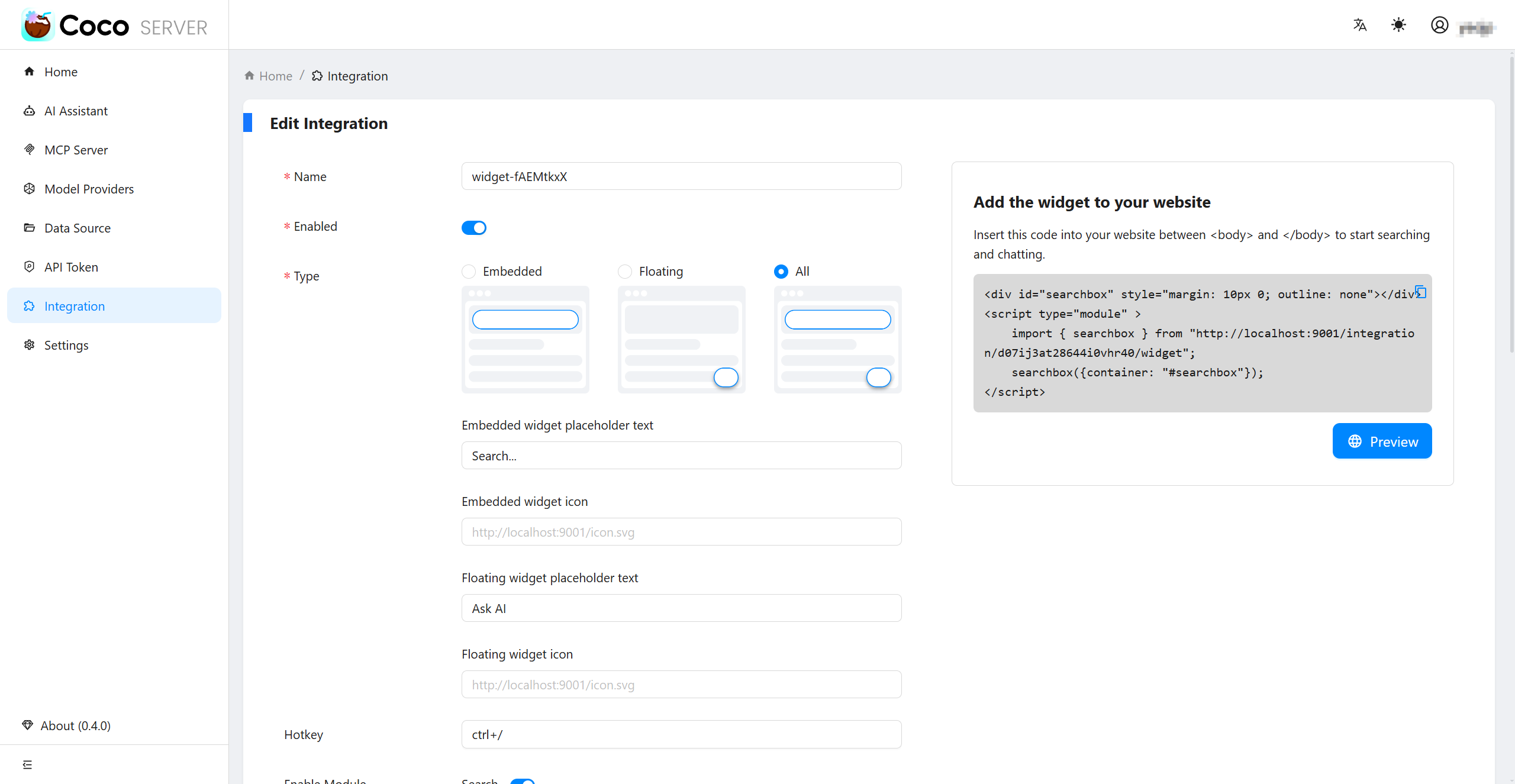
Task: Focus the Floating widget placeholder text field
Action: pos(682,608)
